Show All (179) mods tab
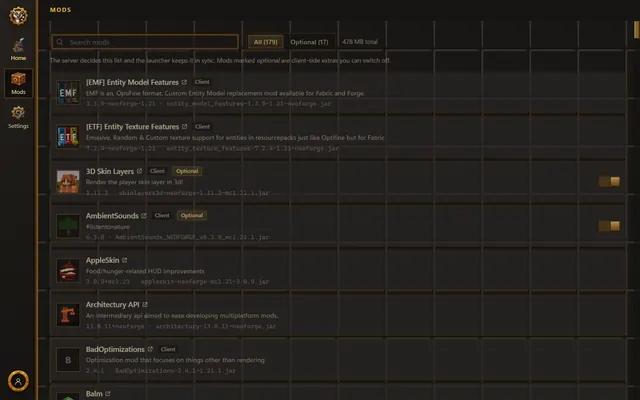640x400 pixels. [x=265, y=42]
